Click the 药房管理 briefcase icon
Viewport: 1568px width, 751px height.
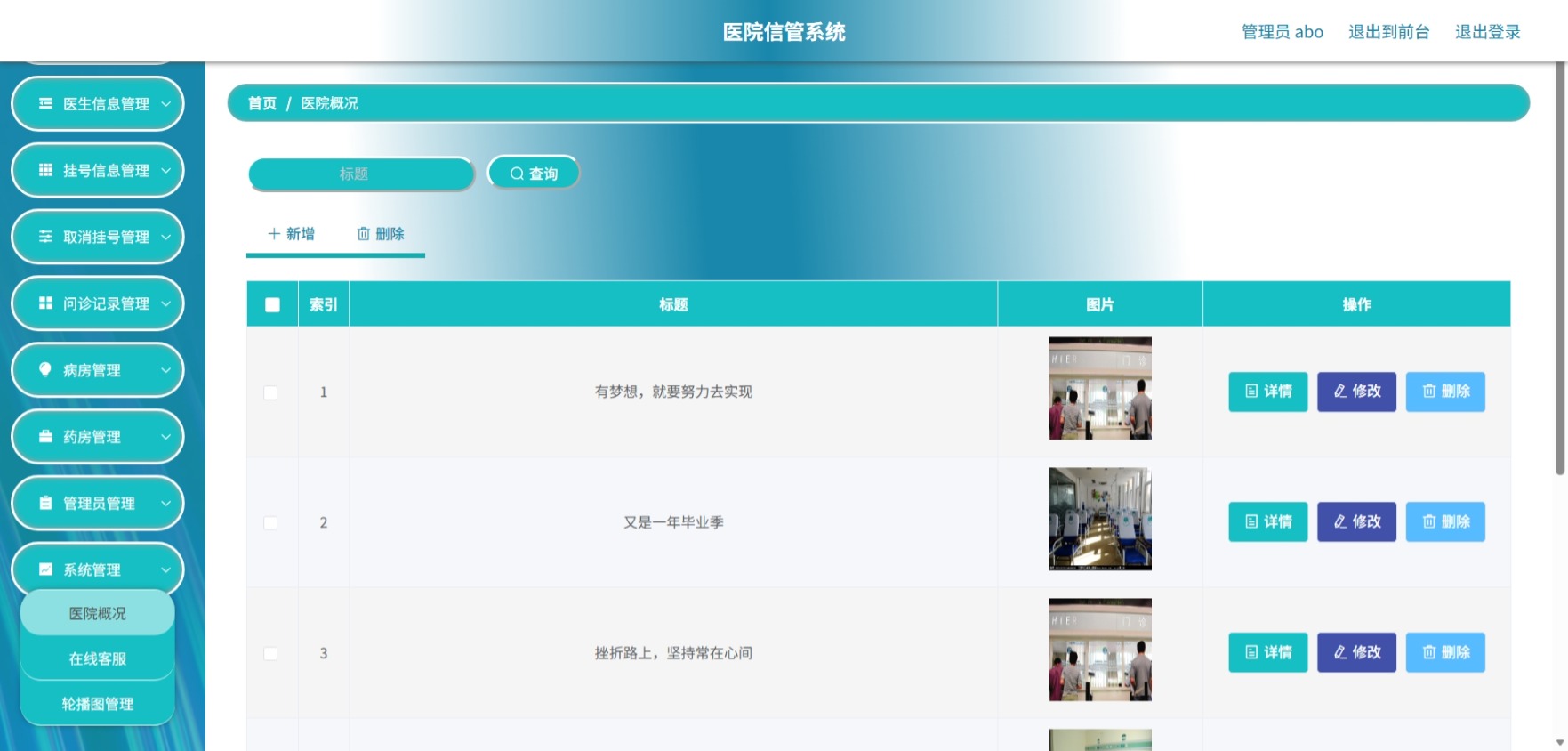(x=45, y=436)
